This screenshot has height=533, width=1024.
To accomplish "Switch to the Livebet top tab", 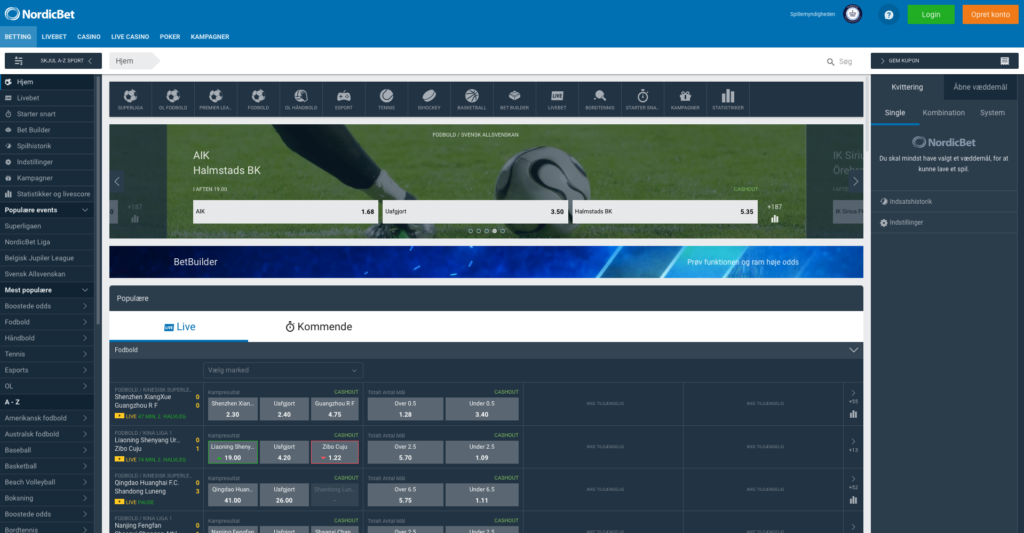I will [54, 37].
